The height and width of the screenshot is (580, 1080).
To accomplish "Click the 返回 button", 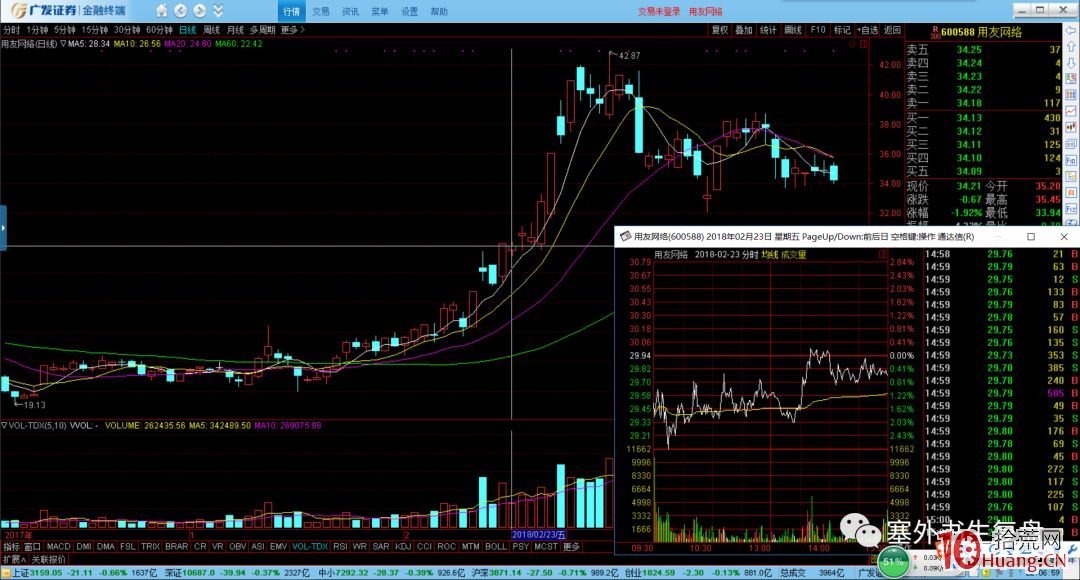I will [892, 30].
